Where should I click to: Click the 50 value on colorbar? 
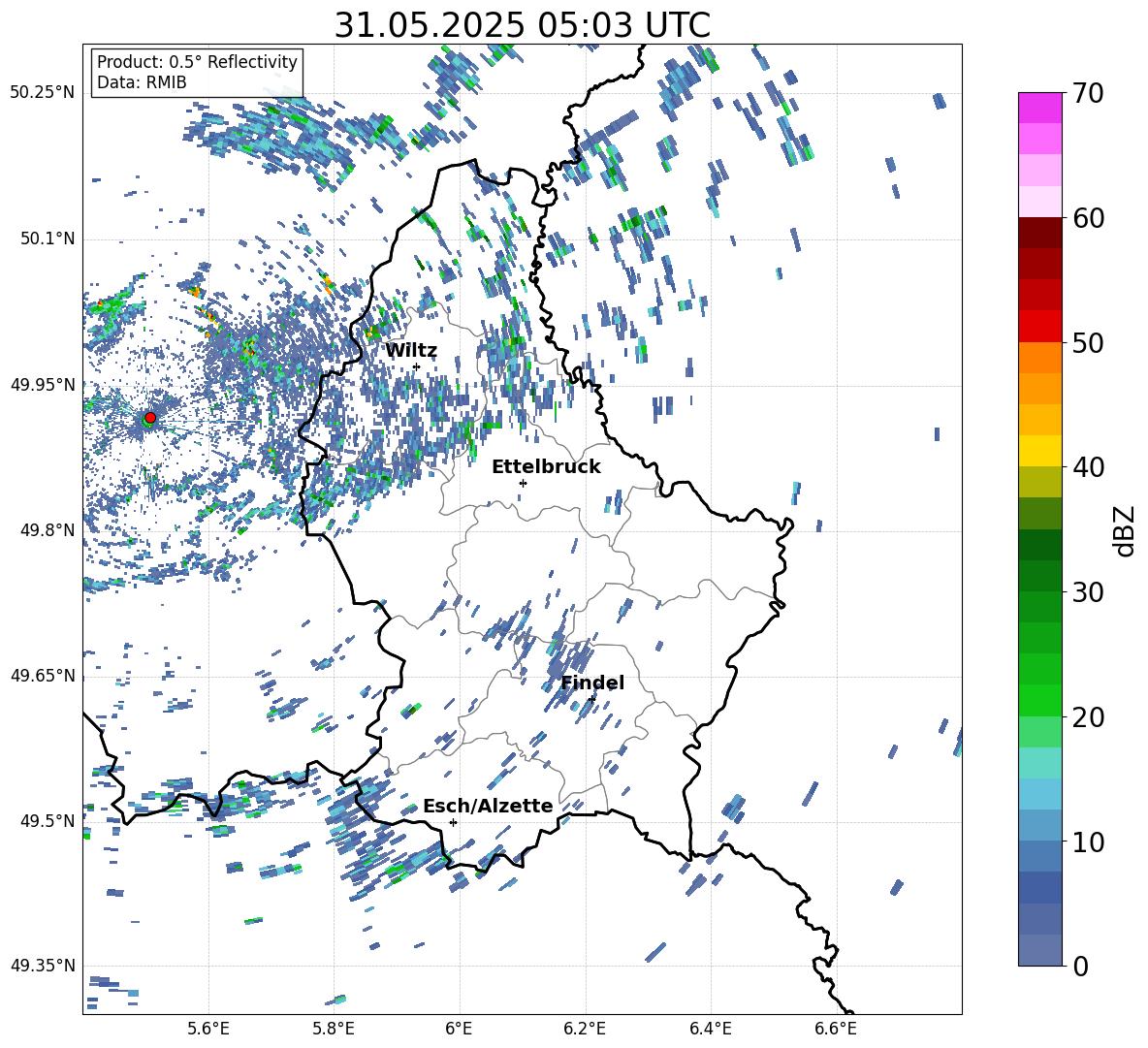[x=1089, y=343]
